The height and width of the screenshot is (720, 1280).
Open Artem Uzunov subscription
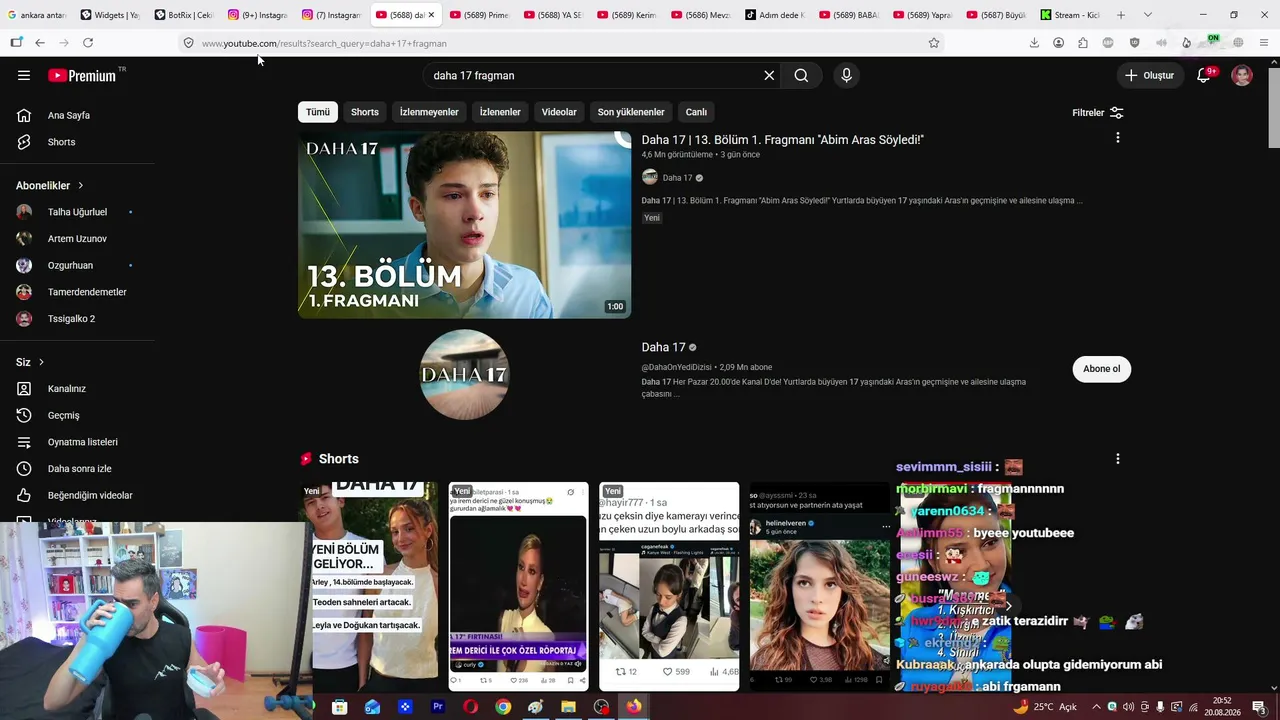[77, 239]
